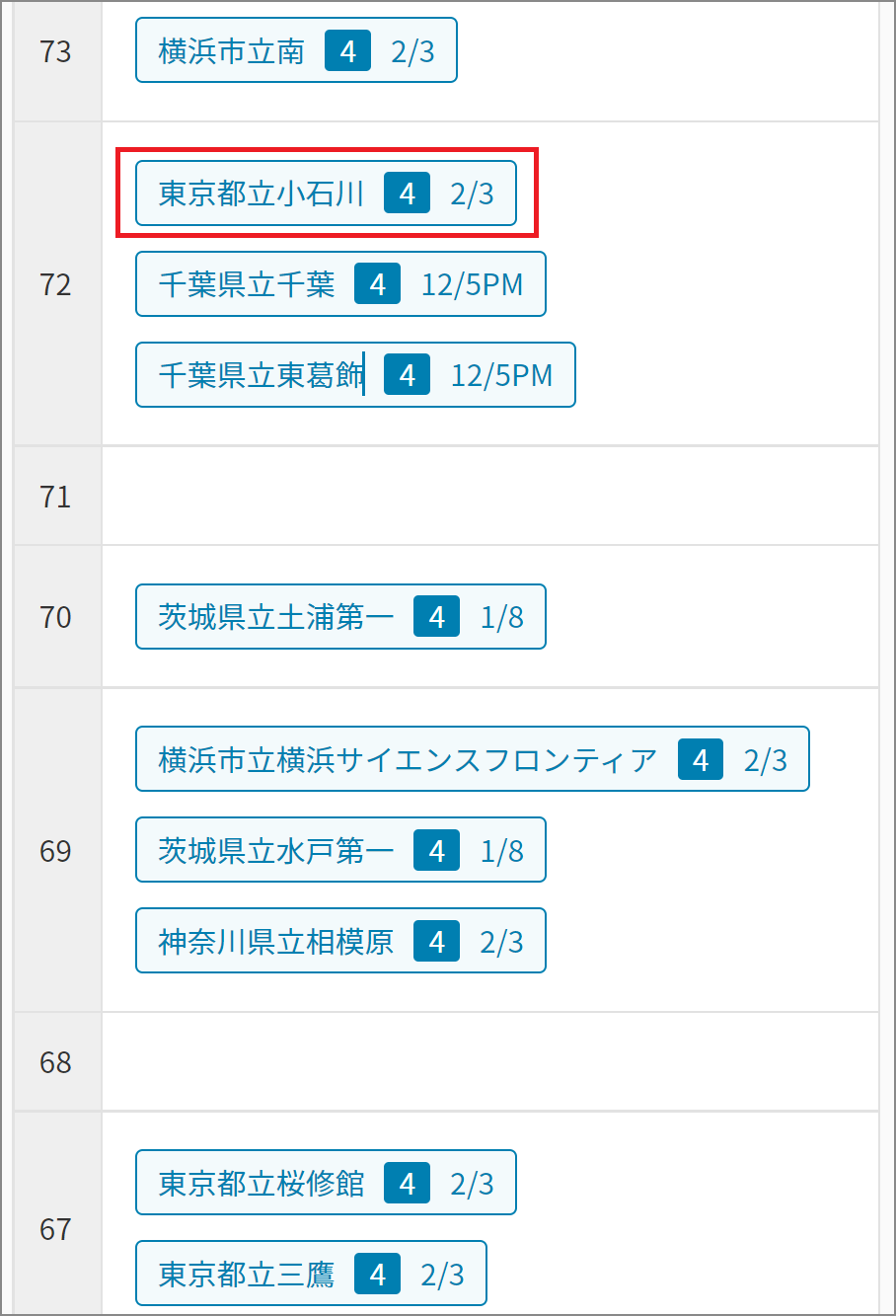Open 東京都立三鷹 school entry
This screenshot has height=1316, width=896.
click(x=311, y=1274)
